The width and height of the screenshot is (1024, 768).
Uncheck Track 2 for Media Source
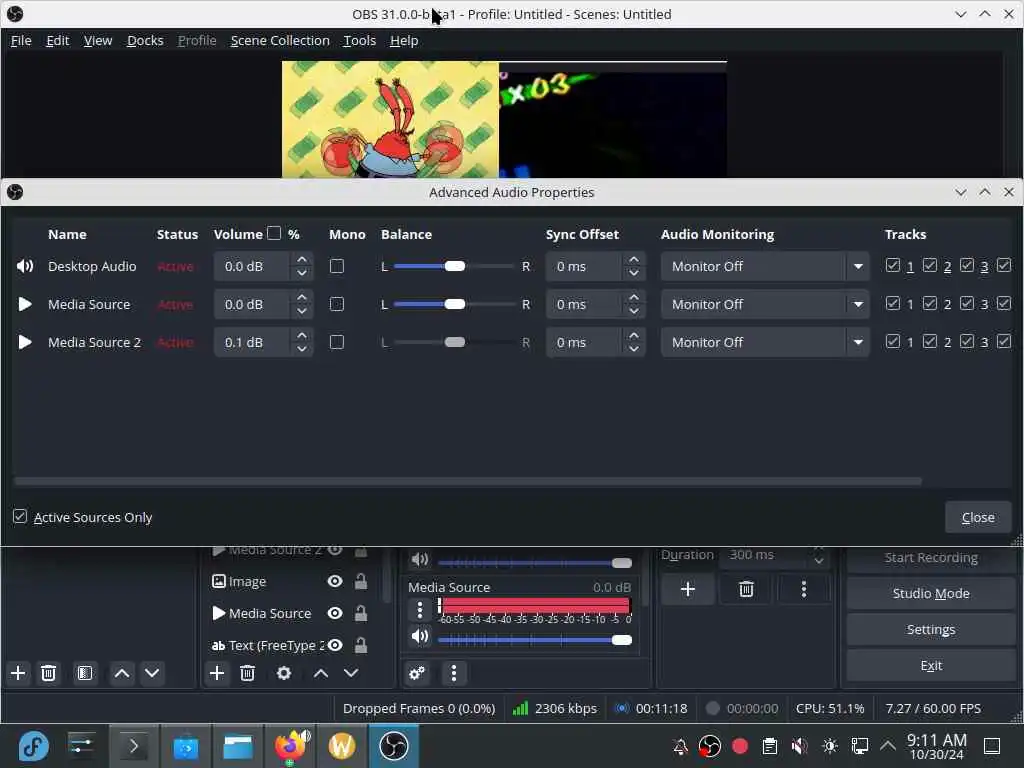[930, 303]
